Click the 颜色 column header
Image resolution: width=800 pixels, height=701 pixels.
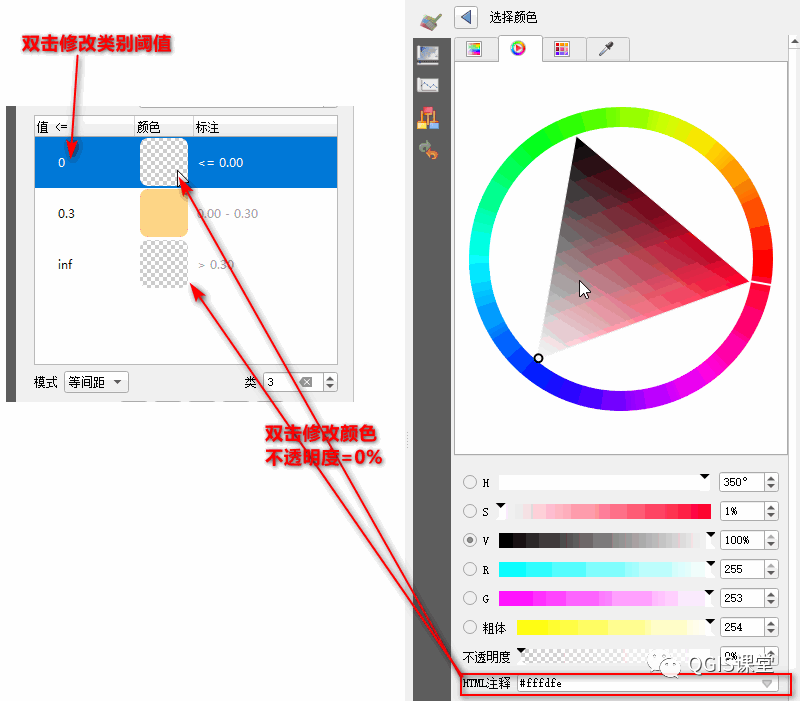(x=164, y=127)
